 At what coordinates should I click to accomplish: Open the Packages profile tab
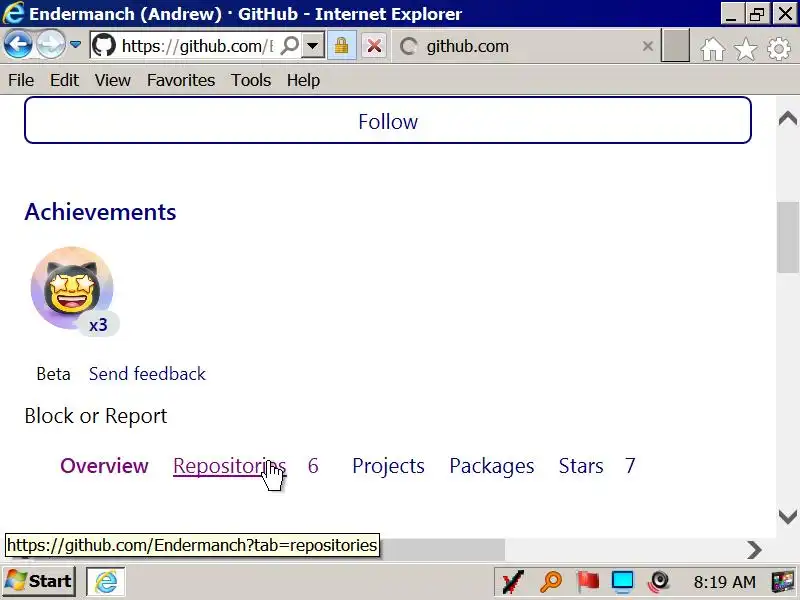[x=492, y=466]
